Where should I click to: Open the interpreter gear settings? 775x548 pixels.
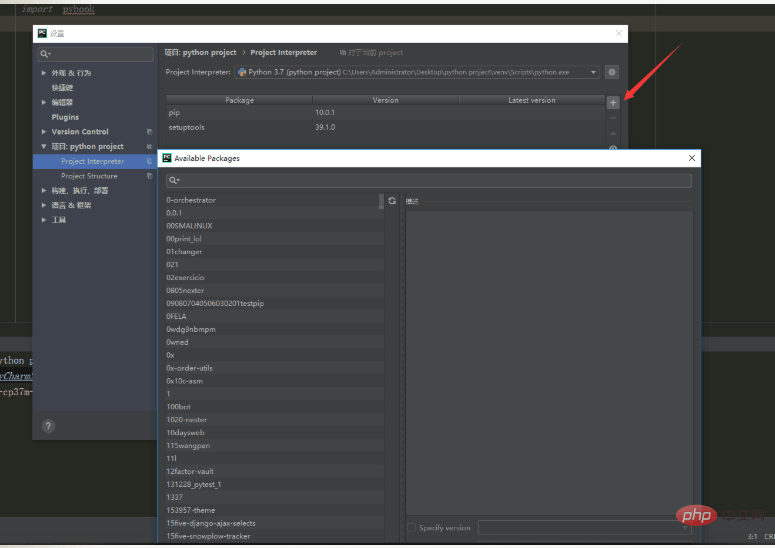tap(612, 72)
